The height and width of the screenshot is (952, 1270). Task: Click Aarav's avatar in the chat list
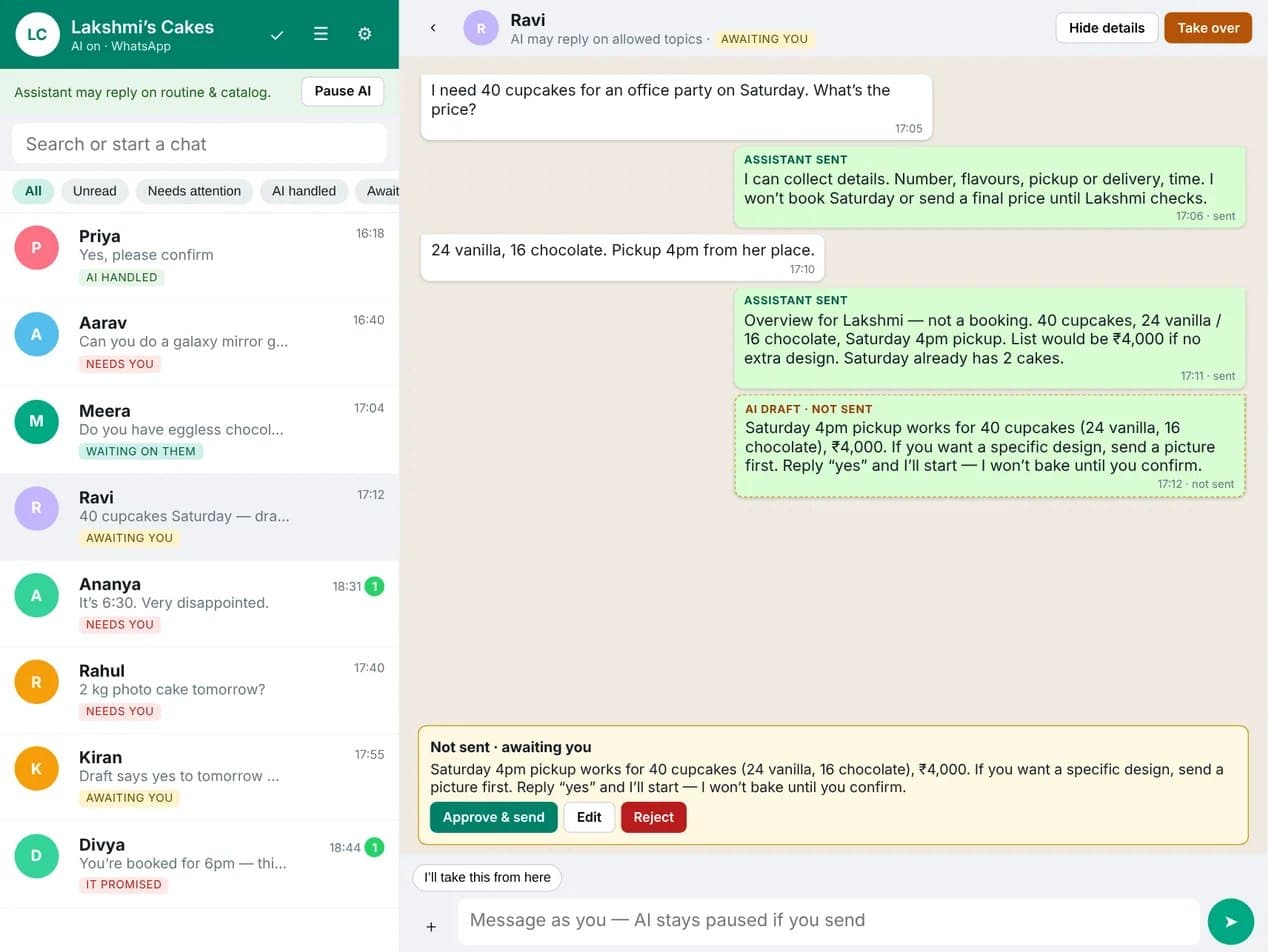pos(37,334)
